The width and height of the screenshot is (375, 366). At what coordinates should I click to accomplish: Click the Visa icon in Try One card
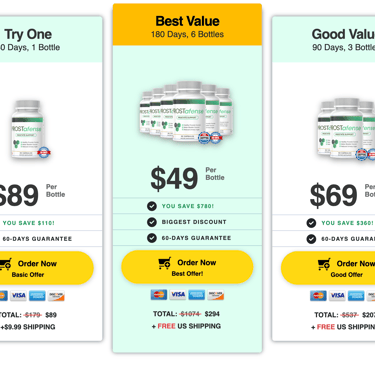point(18,296)
